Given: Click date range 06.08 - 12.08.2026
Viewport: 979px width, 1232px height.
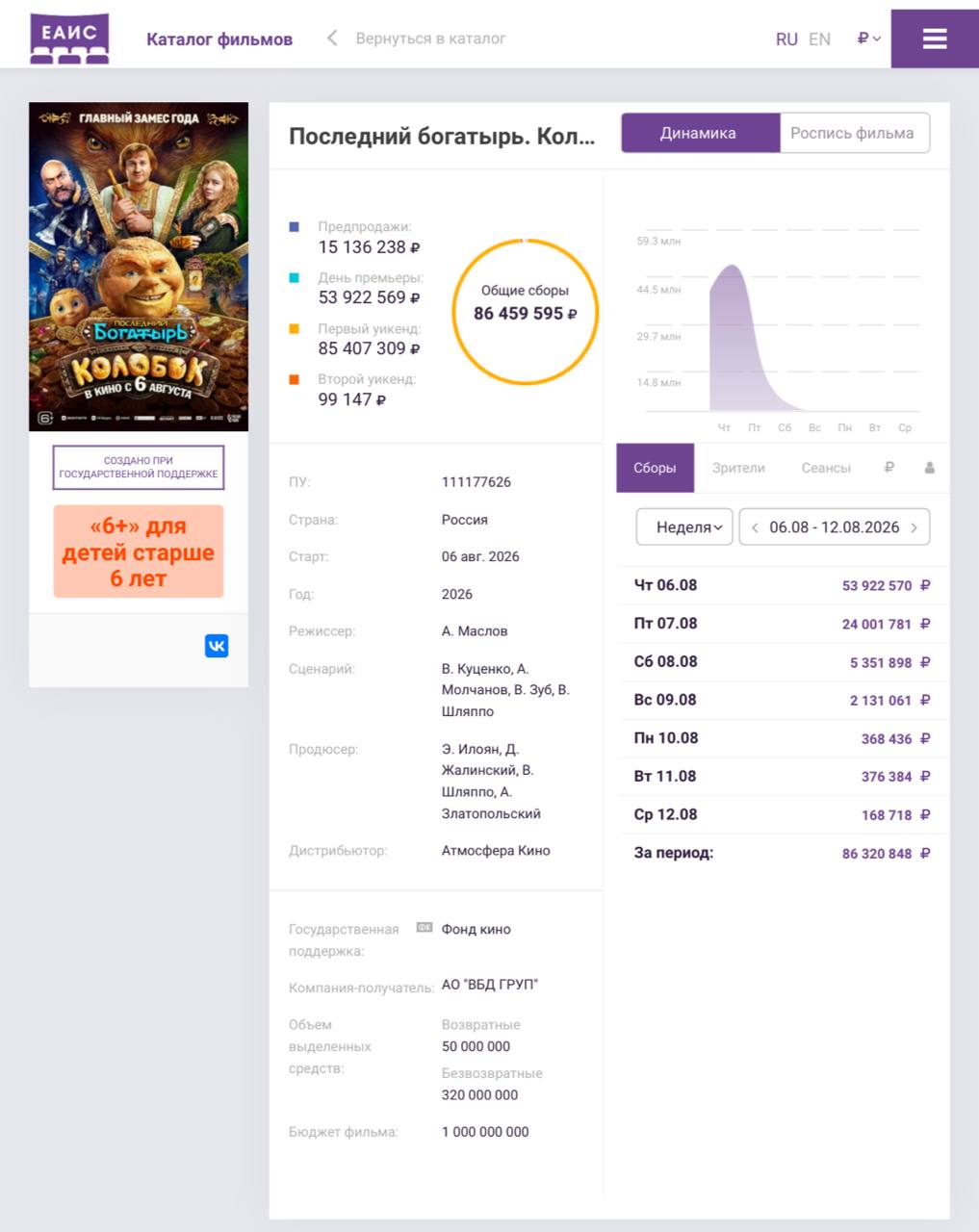Looking at the screenshot, I should coord(835,527).
